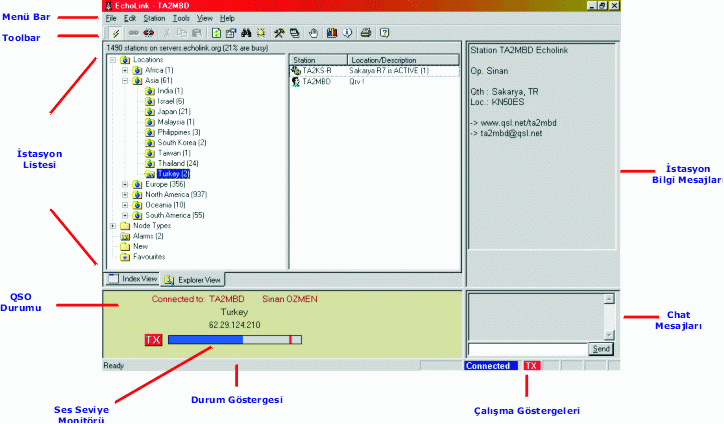Image resolution: width=724 pixels, height=424 pixels.
Task: Click 'Sakarya R7 is ACTIVE (1)' description
Action: tap(389, 71)
